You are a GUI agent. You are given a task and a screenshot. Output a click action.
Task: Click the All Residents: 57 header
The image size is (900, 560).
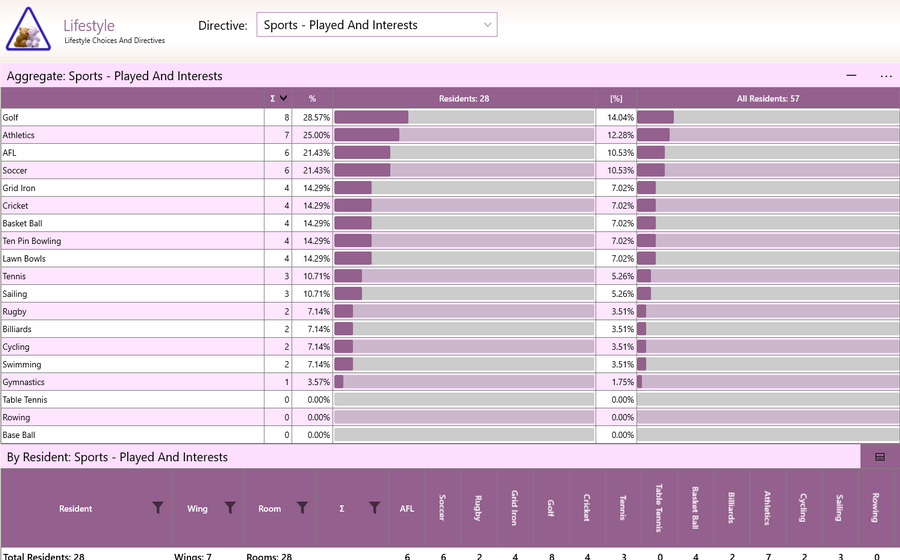point(768,98)
